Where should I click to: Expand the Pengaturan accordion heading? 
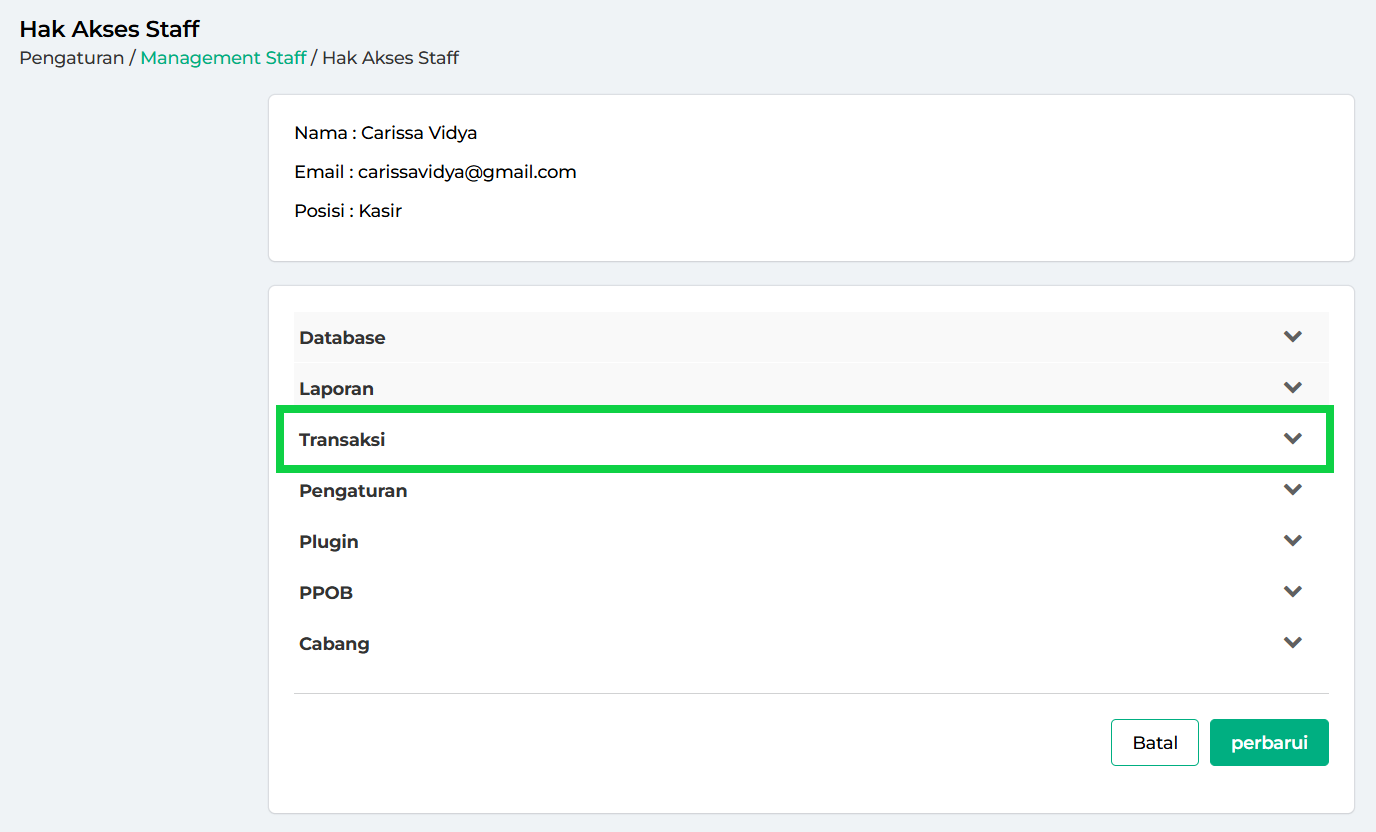click(353, 491)
